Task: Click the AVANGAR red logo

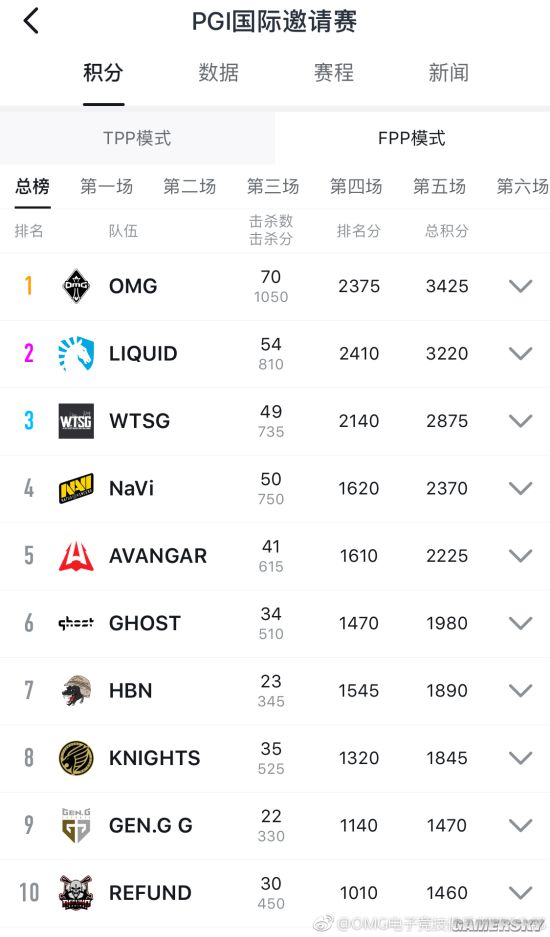Action: [77, 556]
